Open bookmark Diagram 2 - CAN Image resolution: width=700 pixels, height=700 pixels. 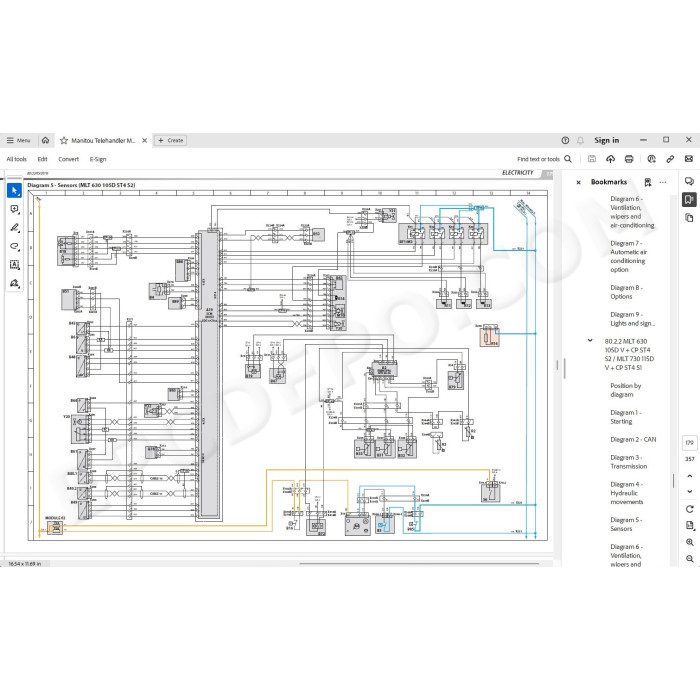[633, 439]
